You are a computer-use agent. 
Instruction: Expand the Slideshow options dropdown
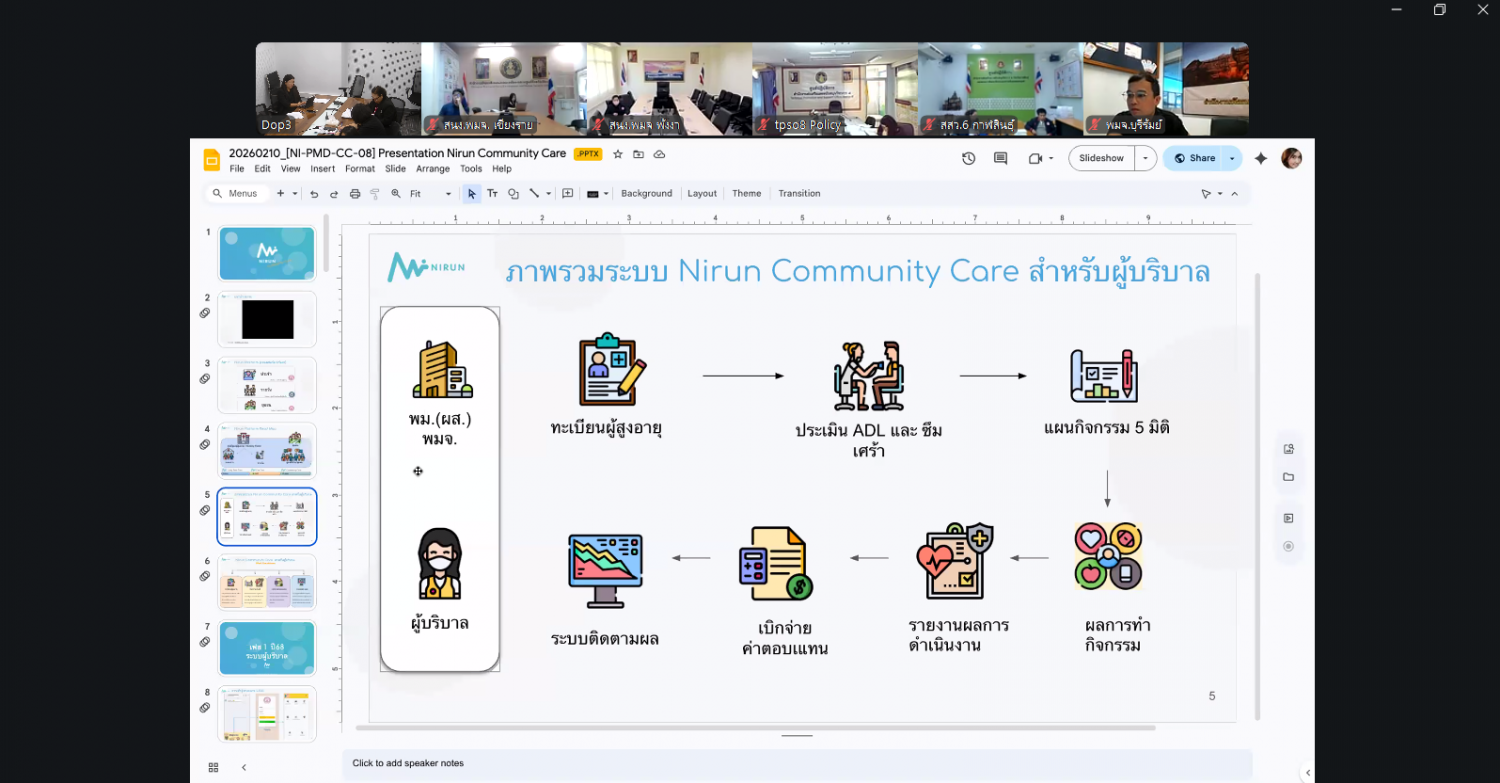(1145, 158)
